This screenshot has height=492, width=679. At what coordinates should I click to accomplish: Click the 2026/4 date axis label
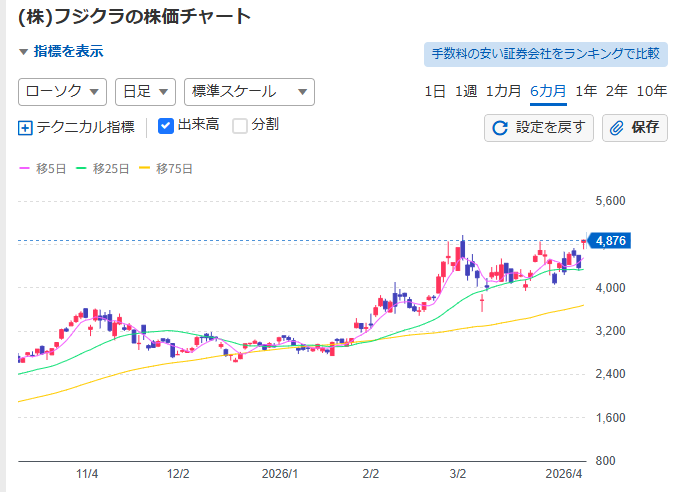pos(564,474)
